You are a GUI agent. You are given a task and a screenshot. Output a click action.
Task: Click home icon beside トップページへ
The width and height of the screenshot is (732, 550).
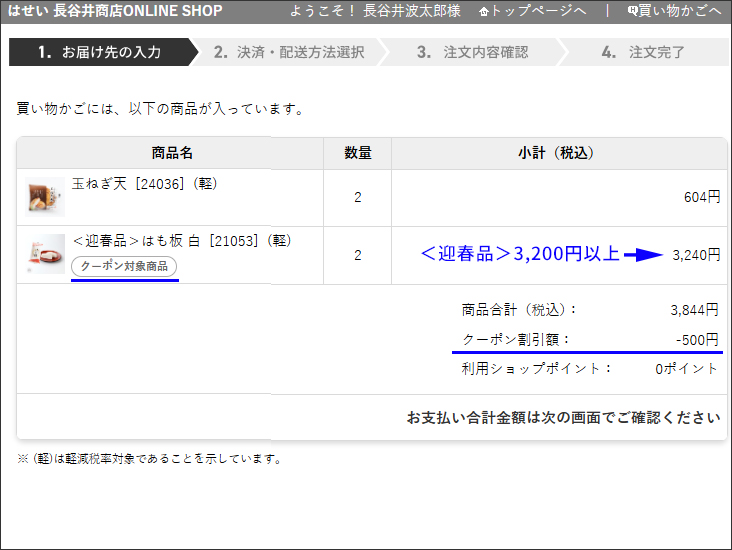[x=484, y=12]
